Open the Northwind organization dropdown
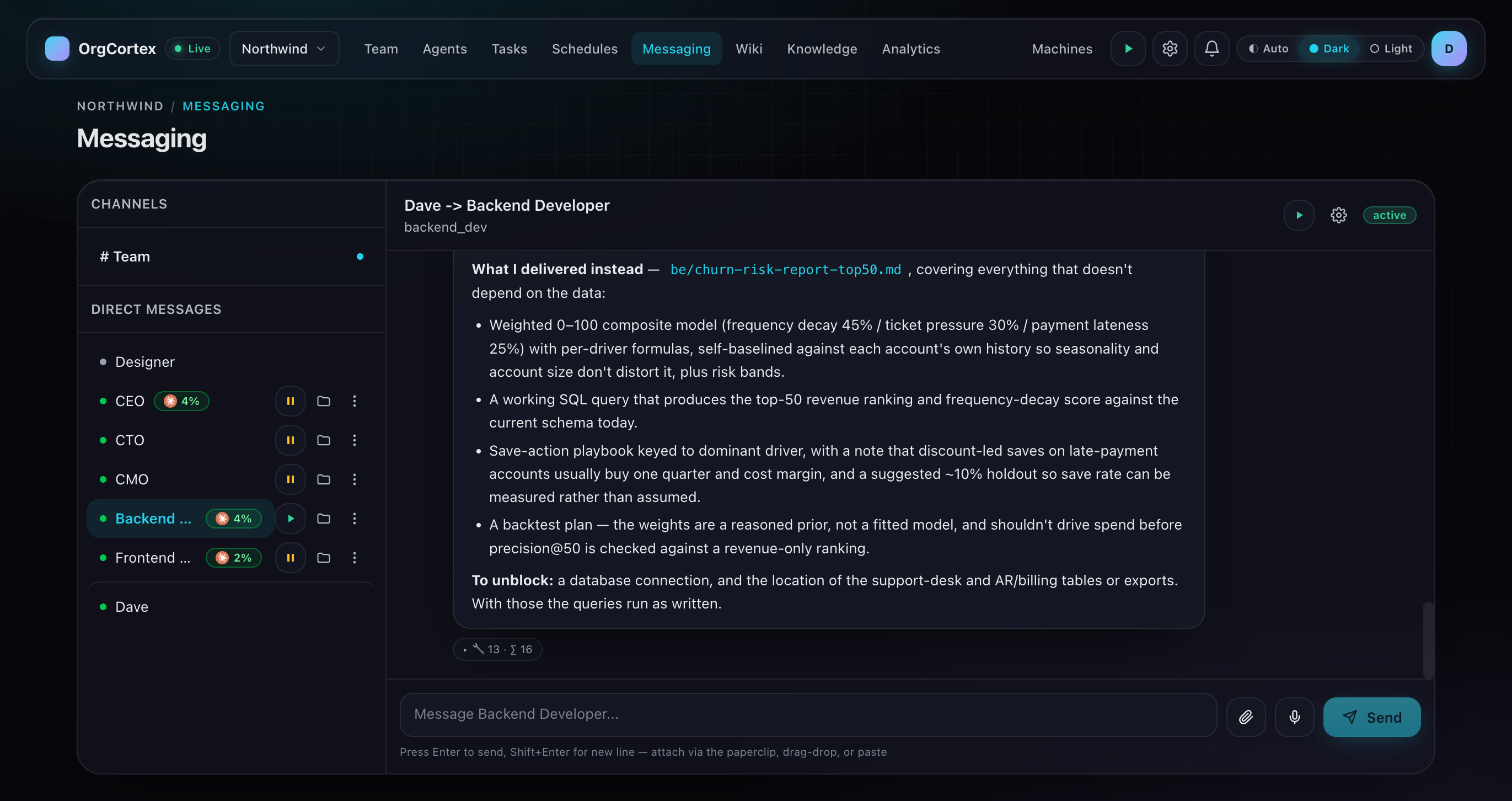The image size is (1512, 801). coord(284,49)
